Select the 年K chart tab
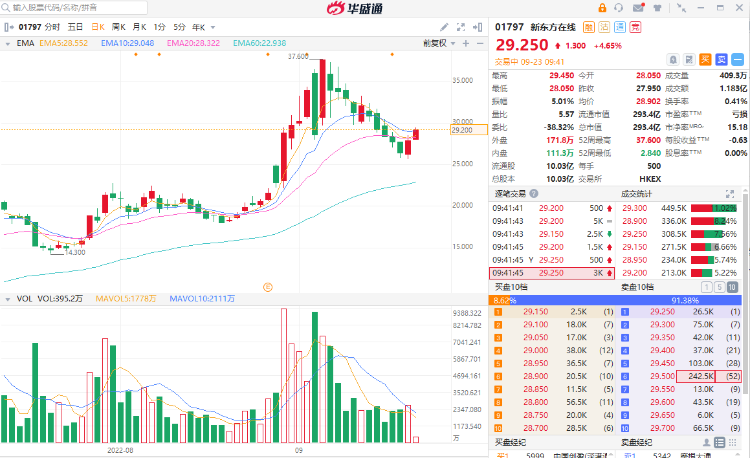Image resolution: width=750 pixels, height=458 pixels. tap(199, 27)
